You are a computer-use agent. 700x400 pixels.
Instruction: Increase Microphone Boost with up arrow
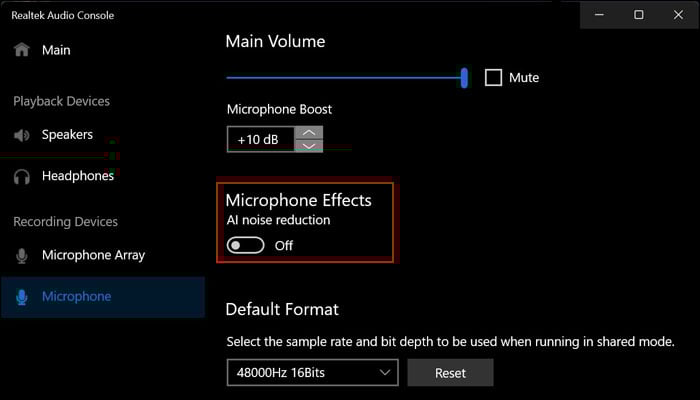click(x=309, y=133)
